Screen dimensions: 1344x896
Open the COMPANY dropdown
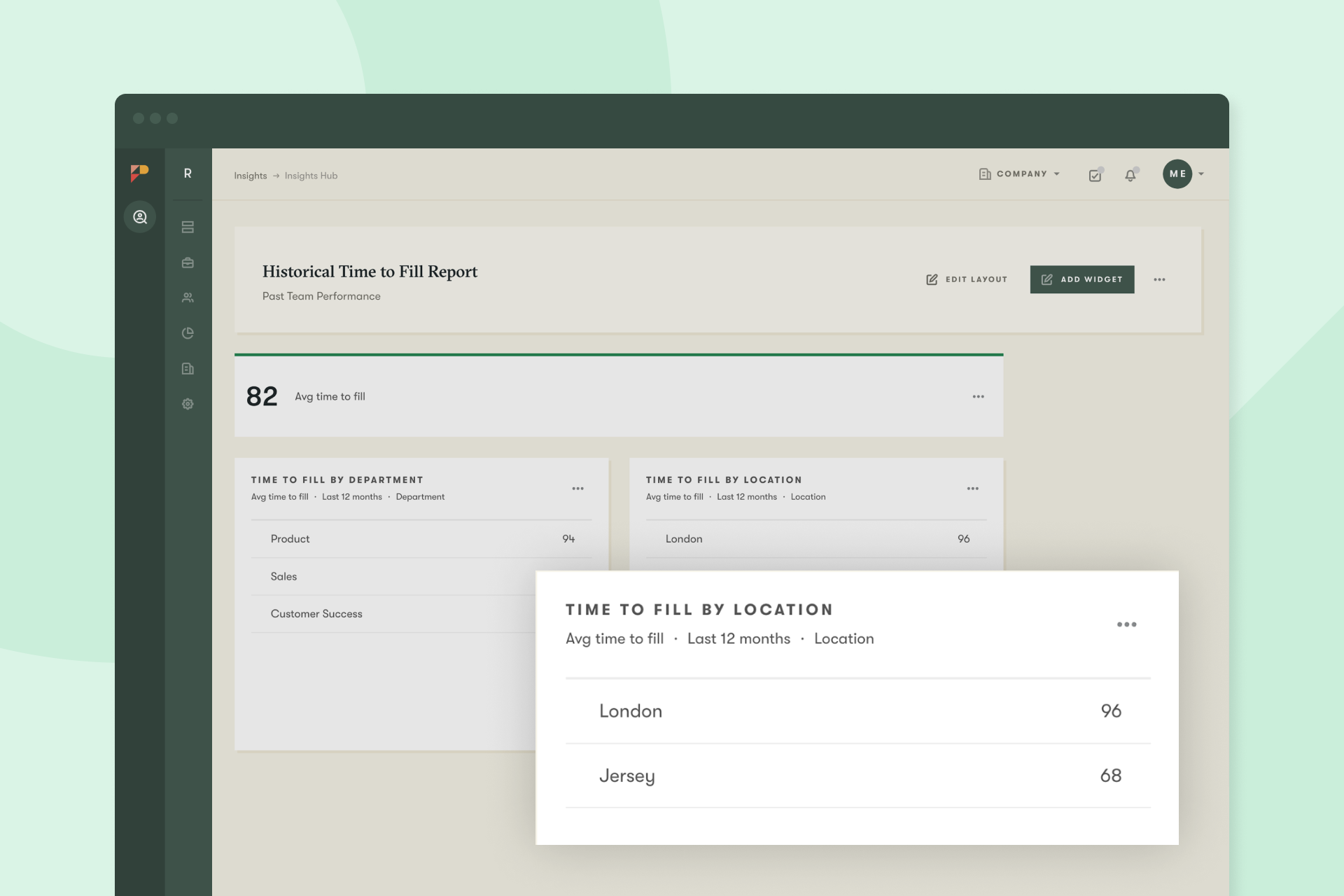point(1018,174)
